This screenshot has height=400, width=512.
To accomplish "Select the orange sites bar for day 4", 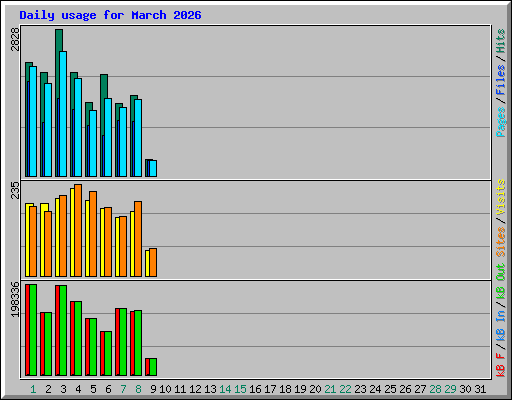I will click(x=78, y=230).
